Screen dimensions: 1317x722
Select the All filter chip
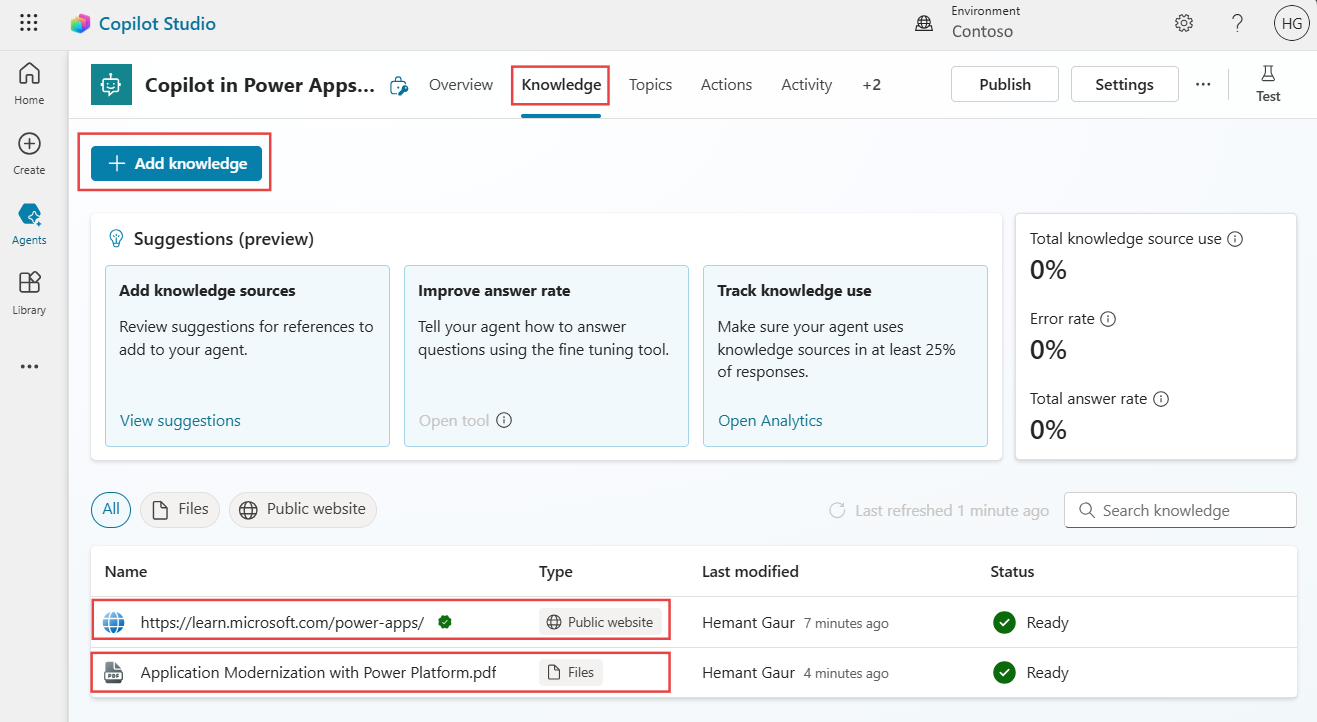point(111,510)
